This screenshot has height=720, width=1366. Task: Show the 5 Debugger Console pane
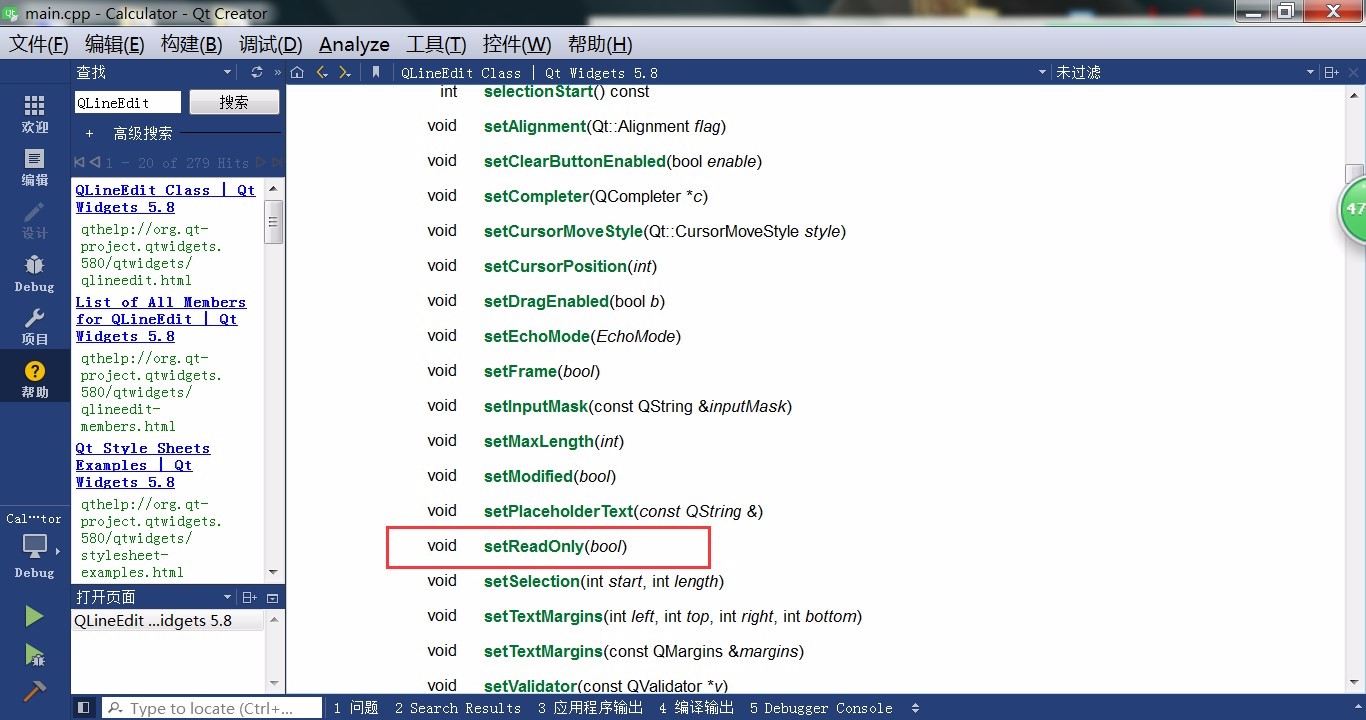coord(821,708)
